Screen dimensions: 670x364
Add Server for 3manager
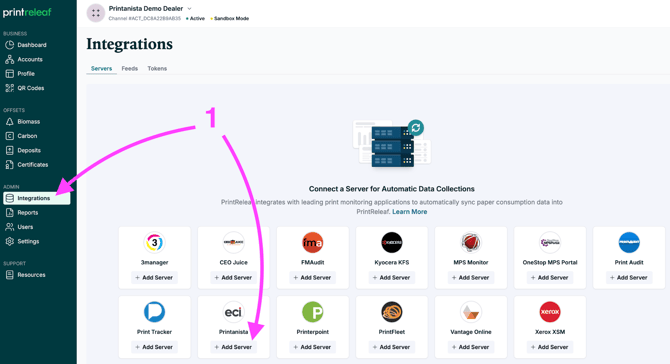[154, 278]
